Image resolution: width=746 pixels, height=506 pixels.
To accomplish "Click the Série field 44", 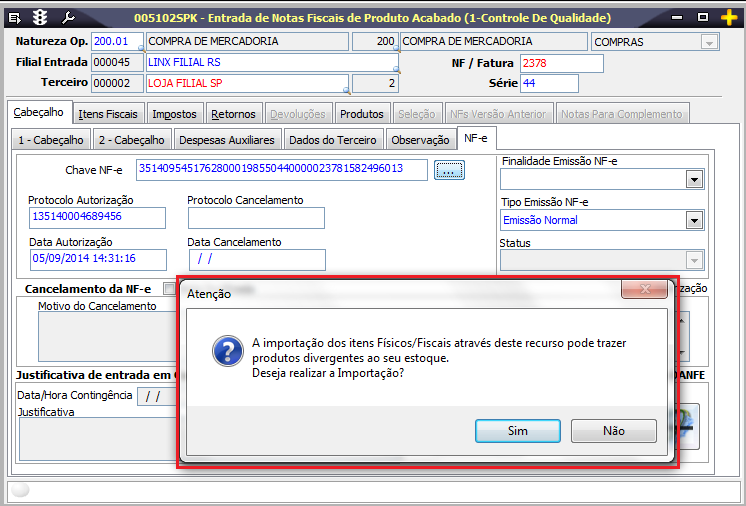I will coord(550,83).
